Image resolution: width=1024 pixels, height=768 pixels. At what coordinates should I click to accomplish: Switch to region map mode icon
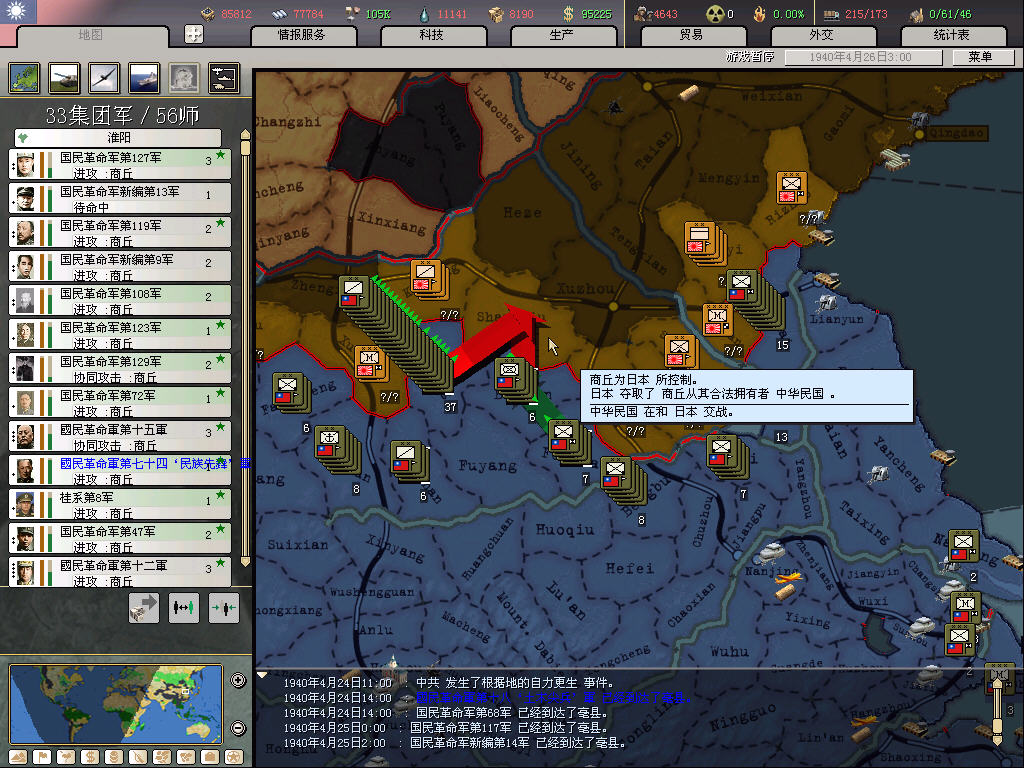click(162, 758)
